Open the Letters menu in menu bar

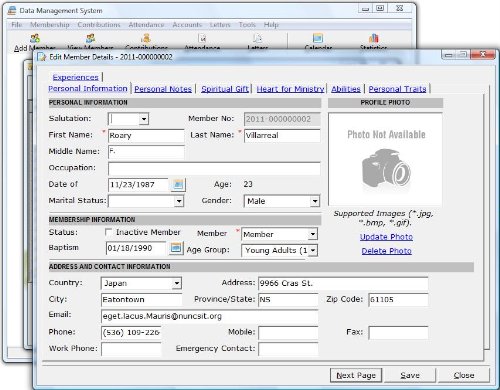click(x=220, y=25)
